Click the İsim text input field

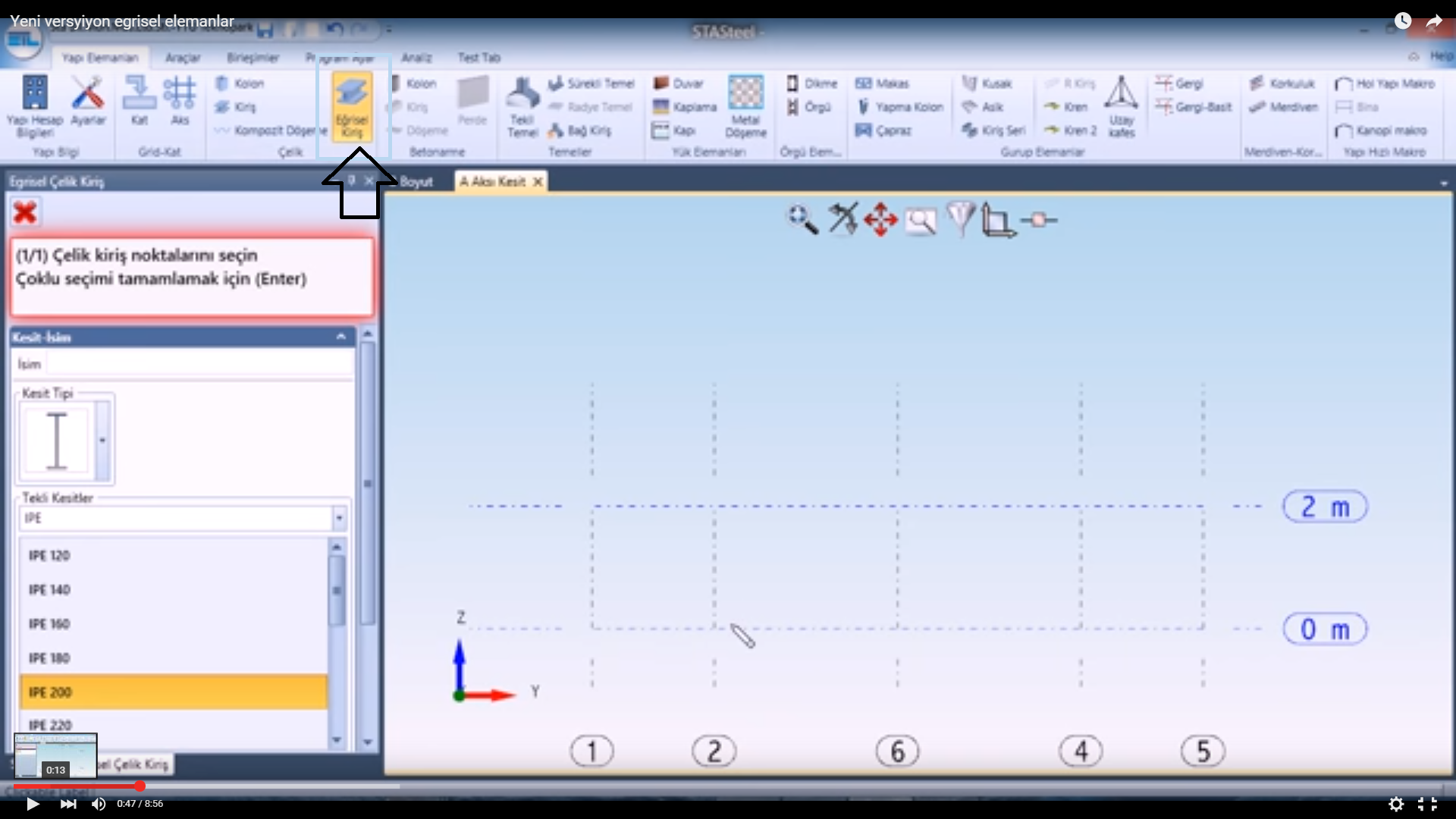point(199,364)
